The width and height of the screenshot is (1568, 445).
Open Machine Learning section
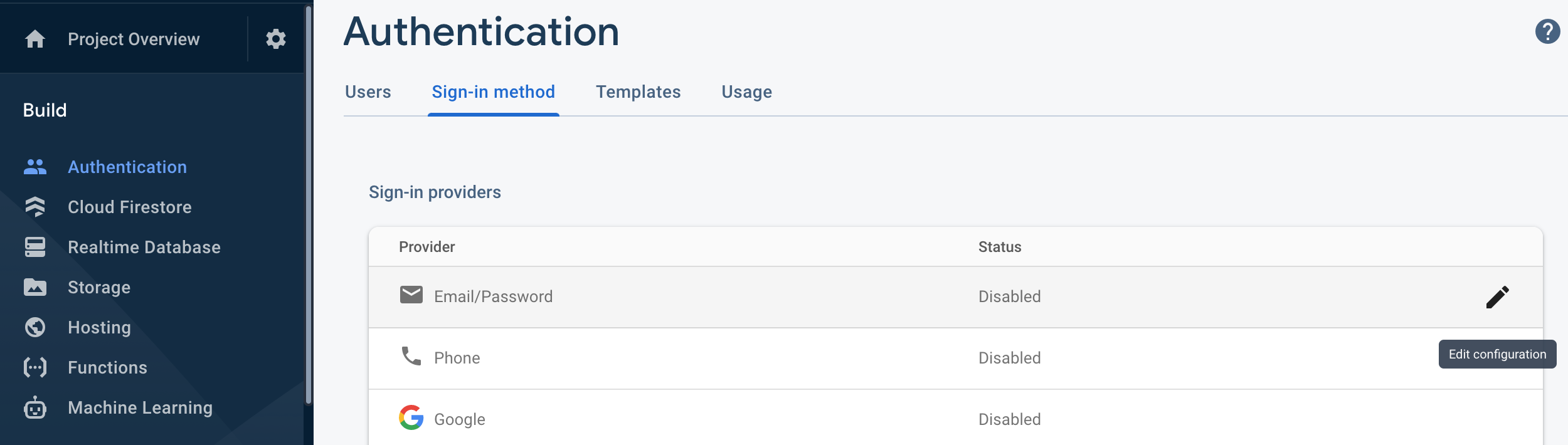(140, 407)
